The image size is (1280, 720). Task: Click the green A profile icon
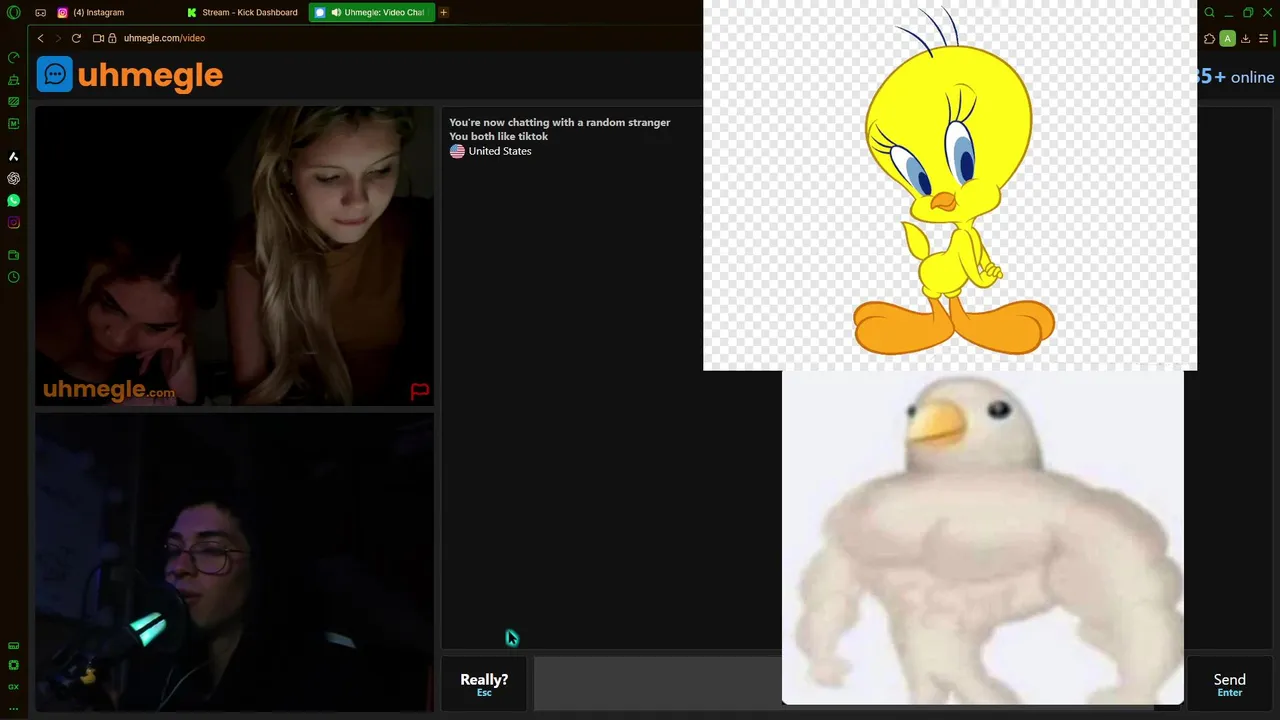[1227, 38]
